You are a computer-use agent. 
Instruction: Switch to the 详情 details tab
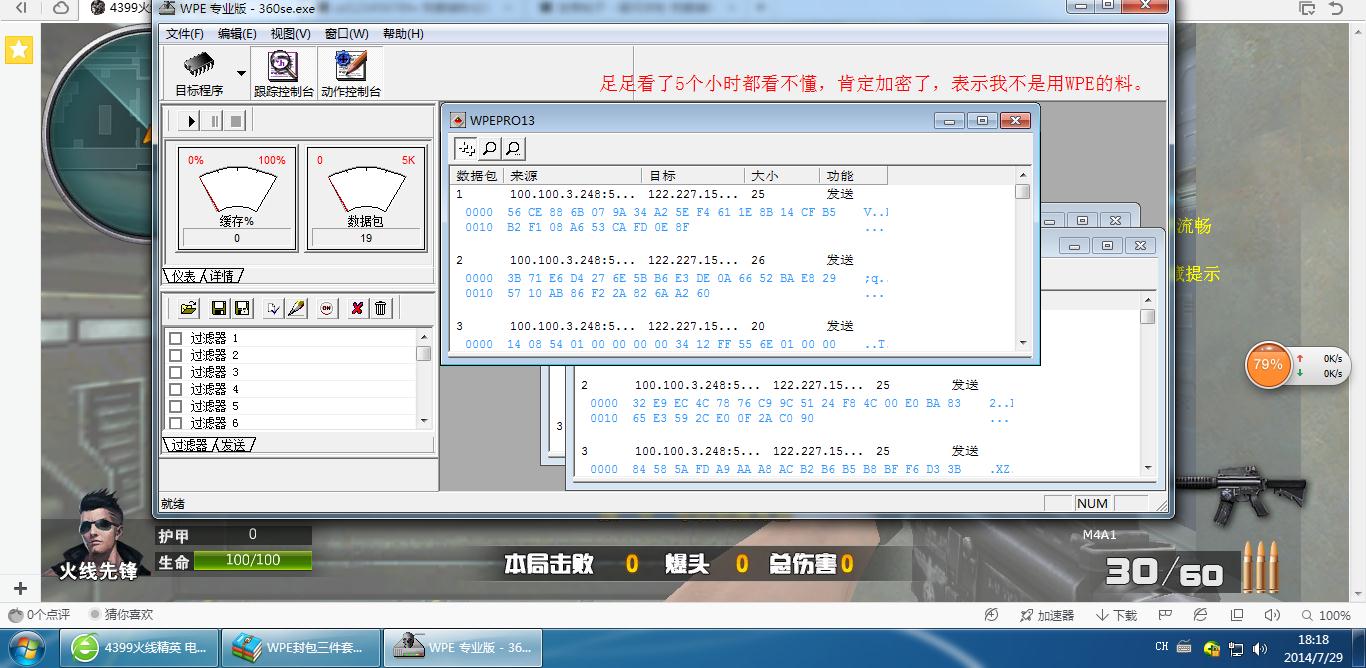[x=222, y=275]
